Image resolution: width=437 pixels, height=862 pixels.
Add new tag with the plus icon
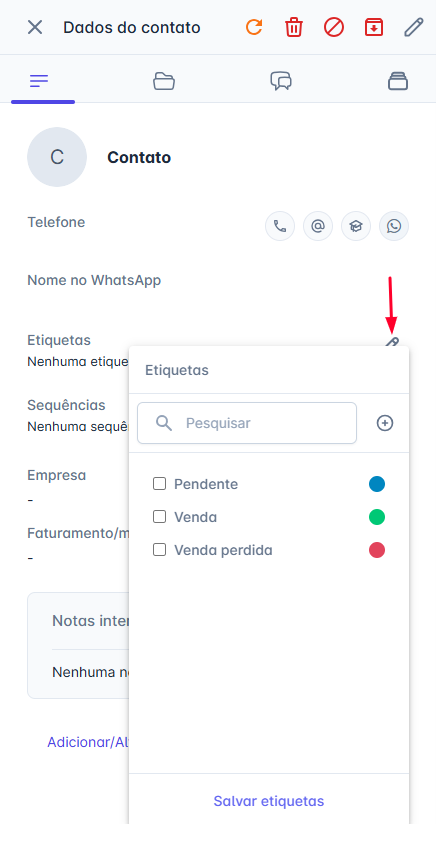point(385,423)
